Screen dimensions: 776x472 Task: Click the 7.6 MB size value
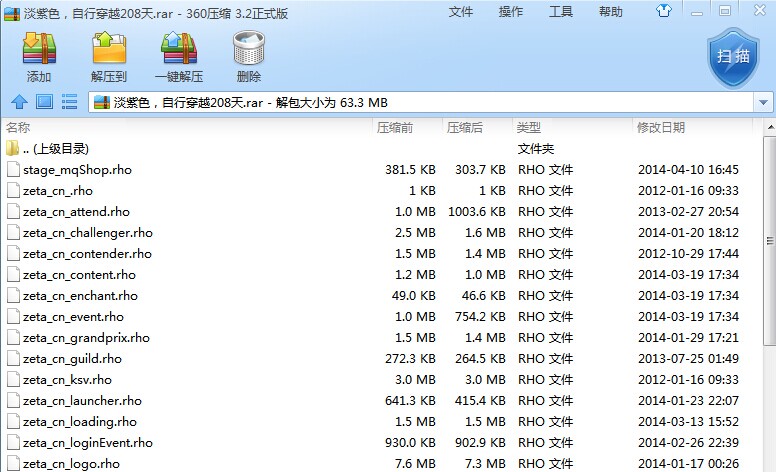click(x=415, y=464)
